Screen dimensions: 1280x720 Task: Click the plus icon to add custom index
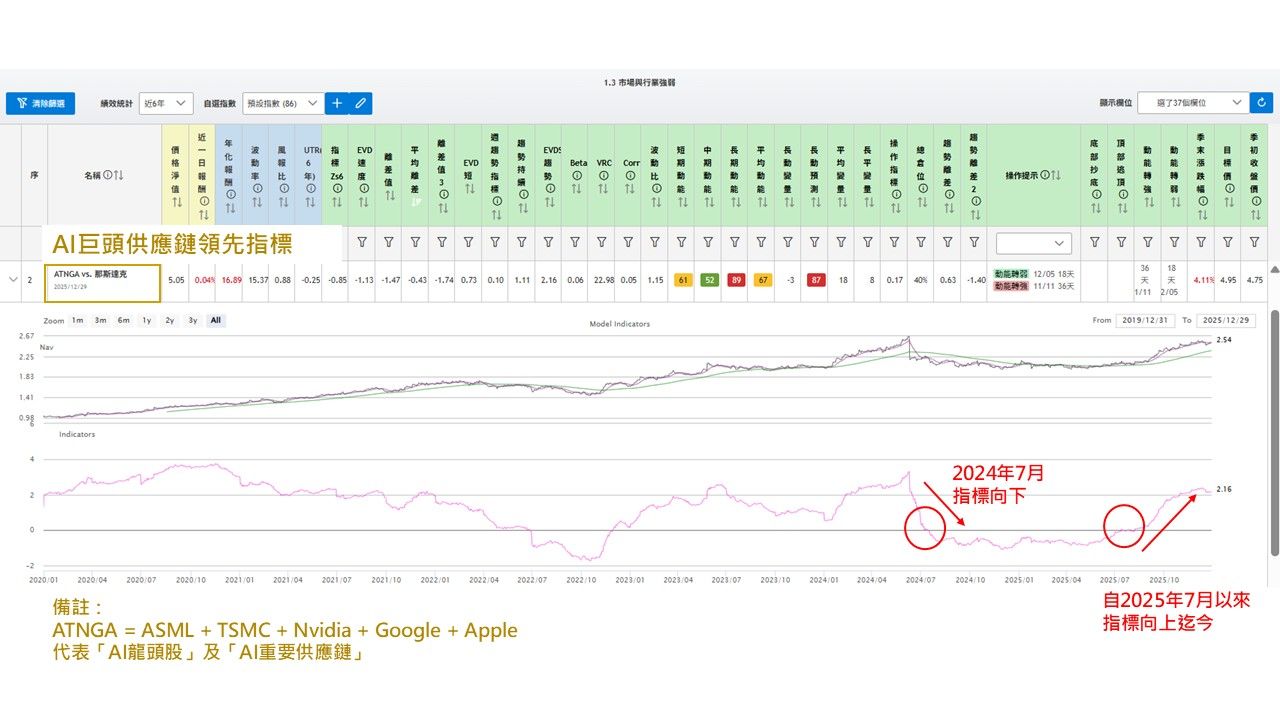[337, 103]
